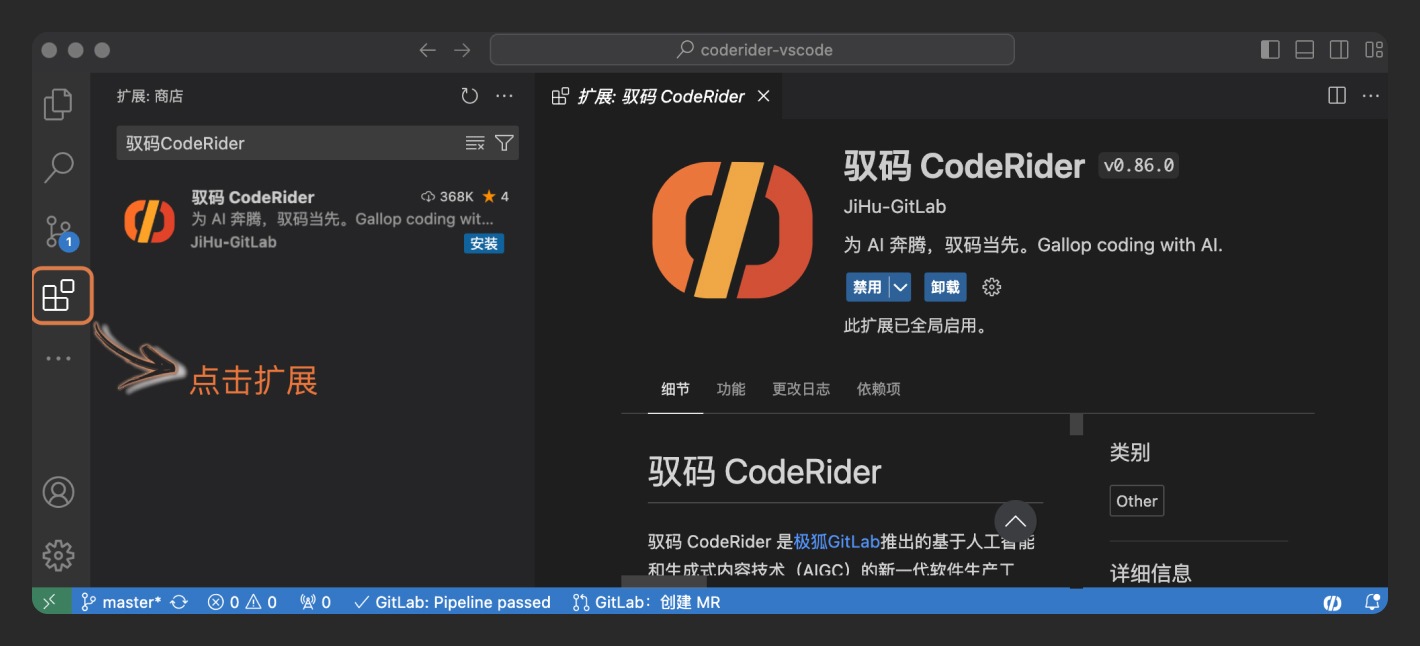Switch to the 功能 tab
Screen dimensions: 1420x646
[730, 389]
